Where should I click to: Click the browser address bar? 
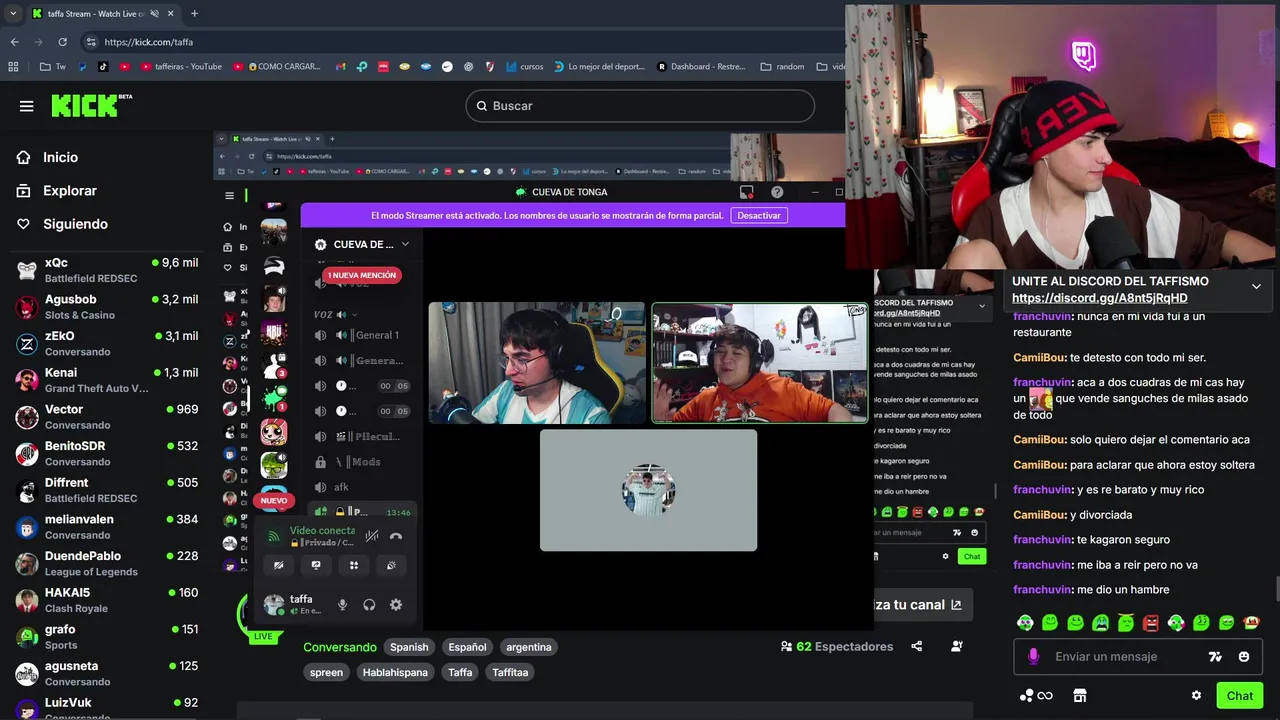coord(460,42)
